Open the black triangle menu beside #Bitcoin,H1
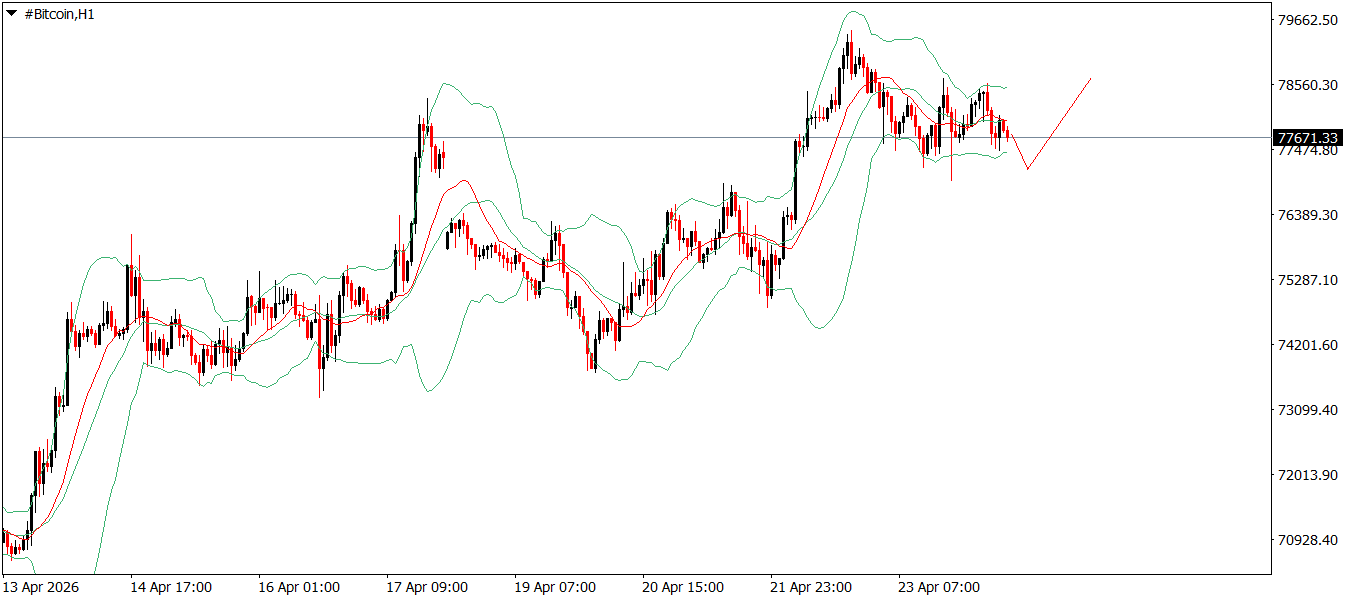 click(11, 14)
